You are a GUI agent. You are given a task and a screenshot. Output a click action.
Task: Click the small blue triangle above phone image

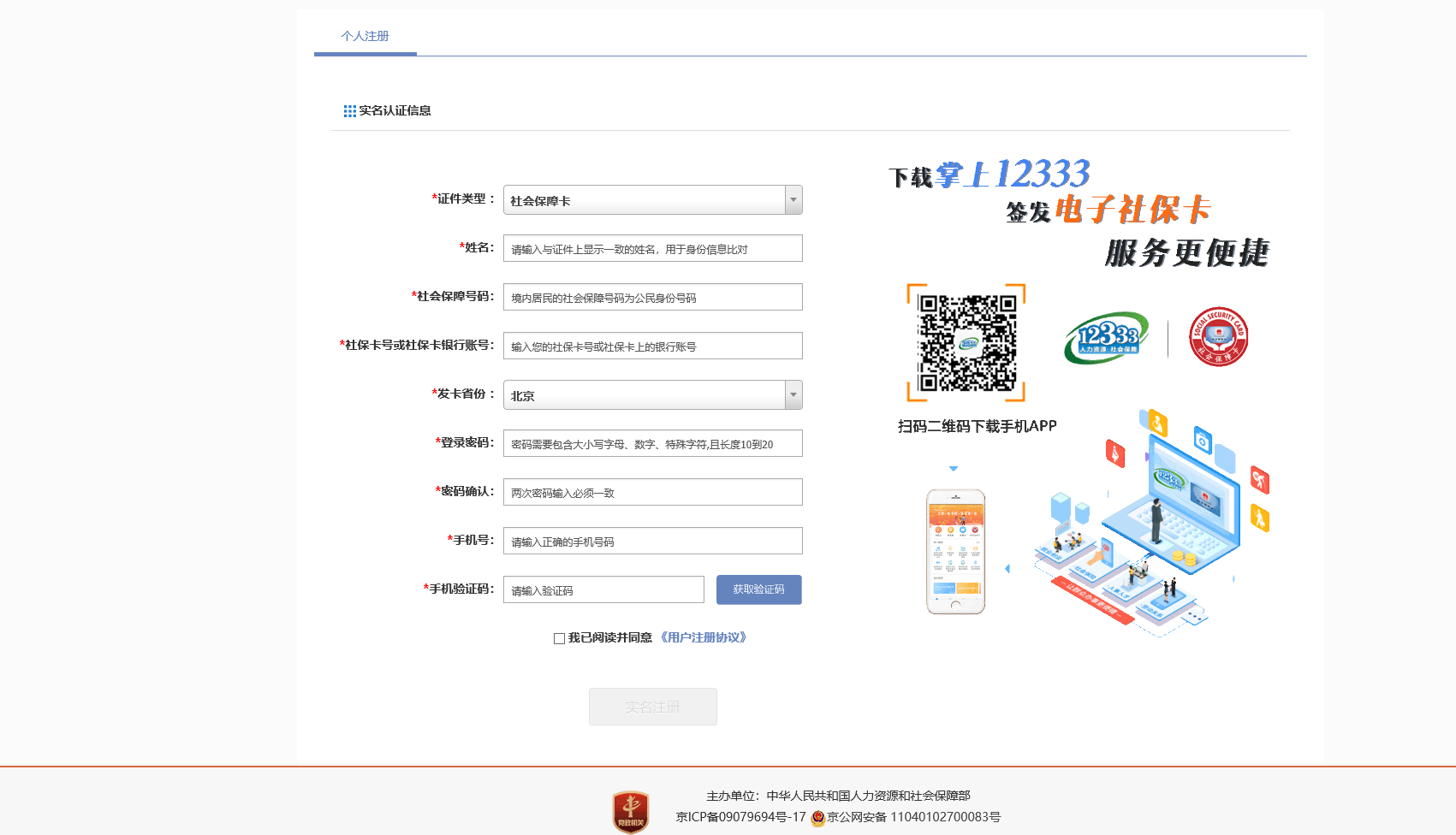click(953, 469)
